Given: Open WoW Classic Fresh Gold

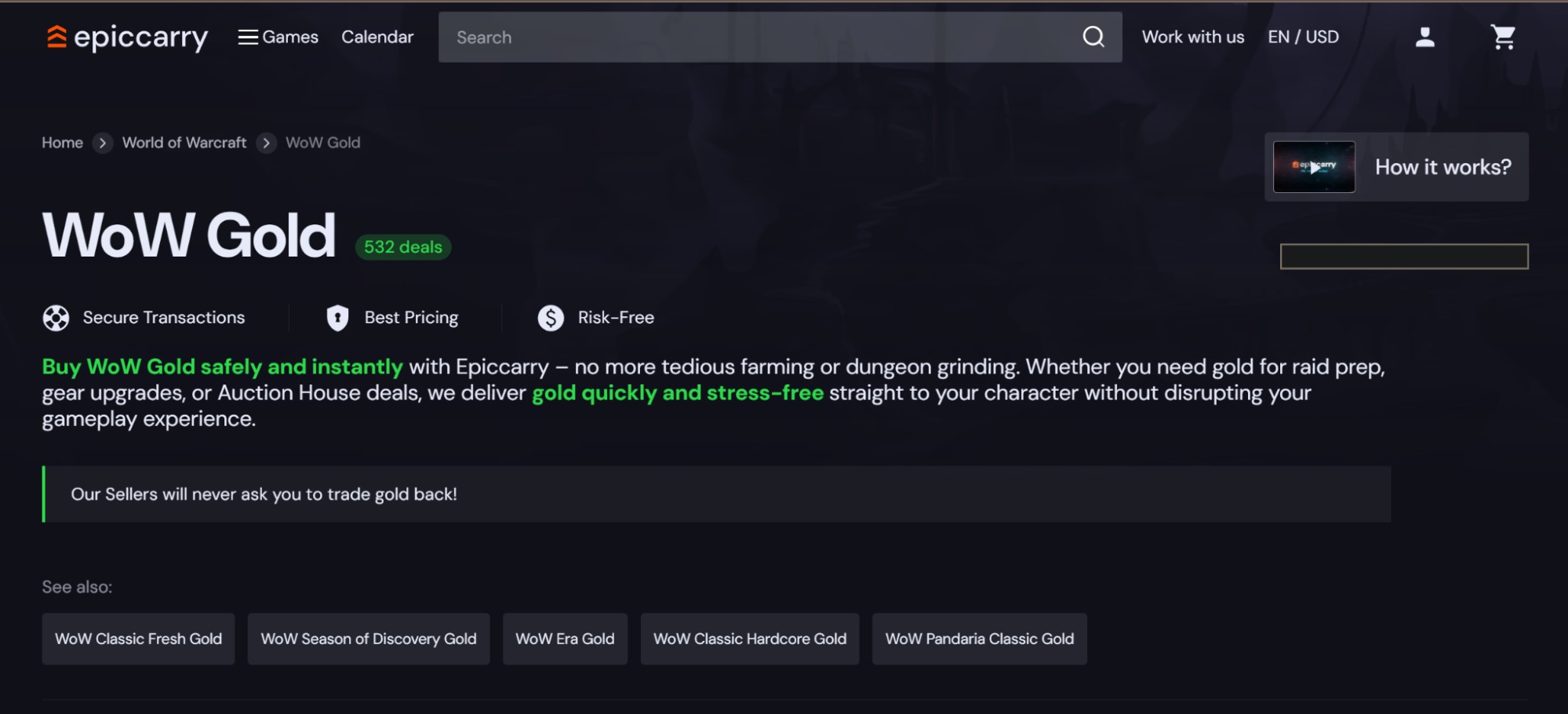Looking at the screenshot, I should coord(138,639).
